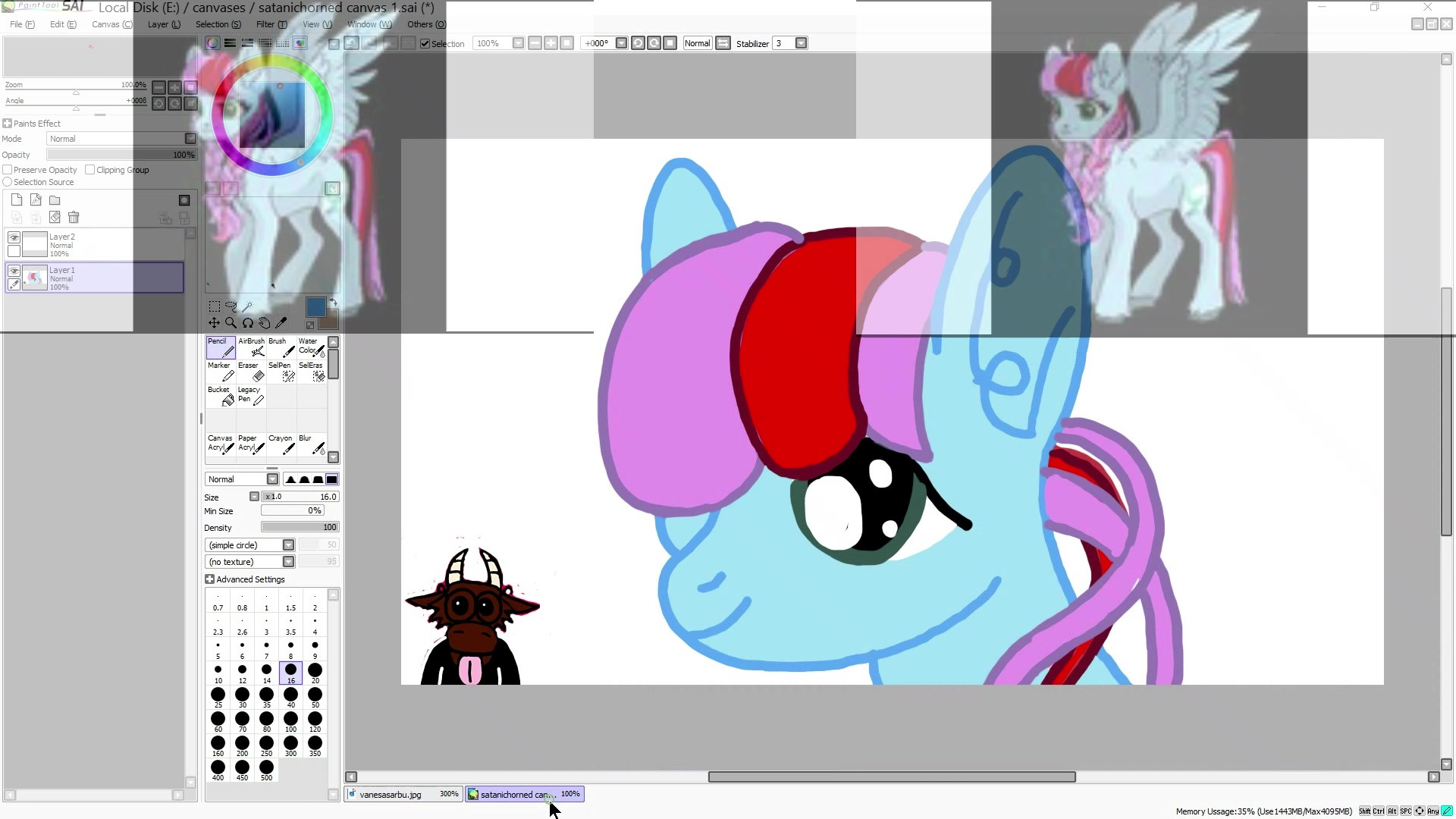Open the File menu
This screenshot has width=1456, height=819.
tap(22, 24)
